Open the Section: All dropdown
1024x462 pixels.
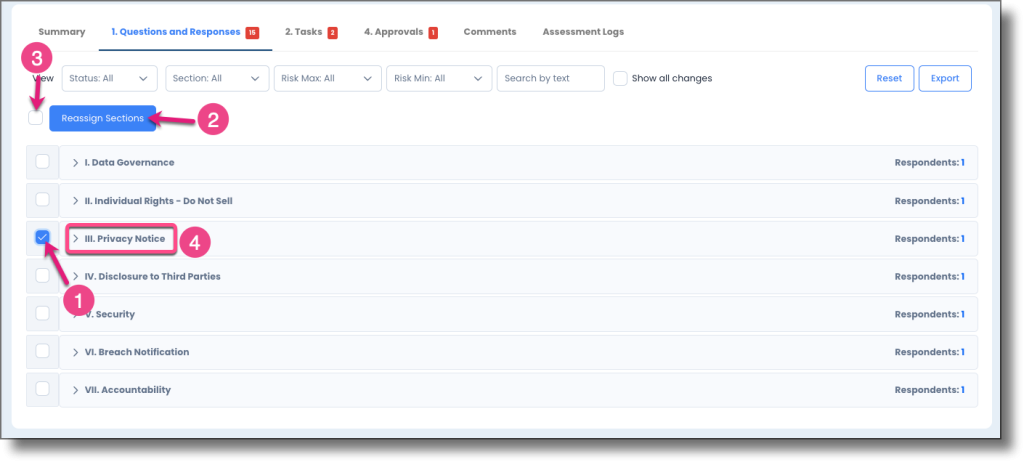pyautogui.click(x=217, y=78)
